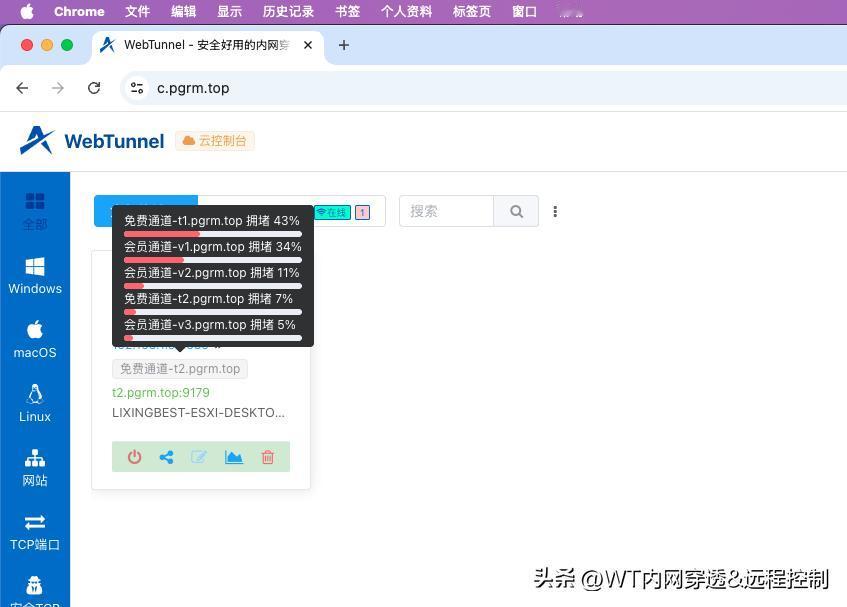Open the traffic chart icon
The image size is (847, 607).
[x=233, y=457]
